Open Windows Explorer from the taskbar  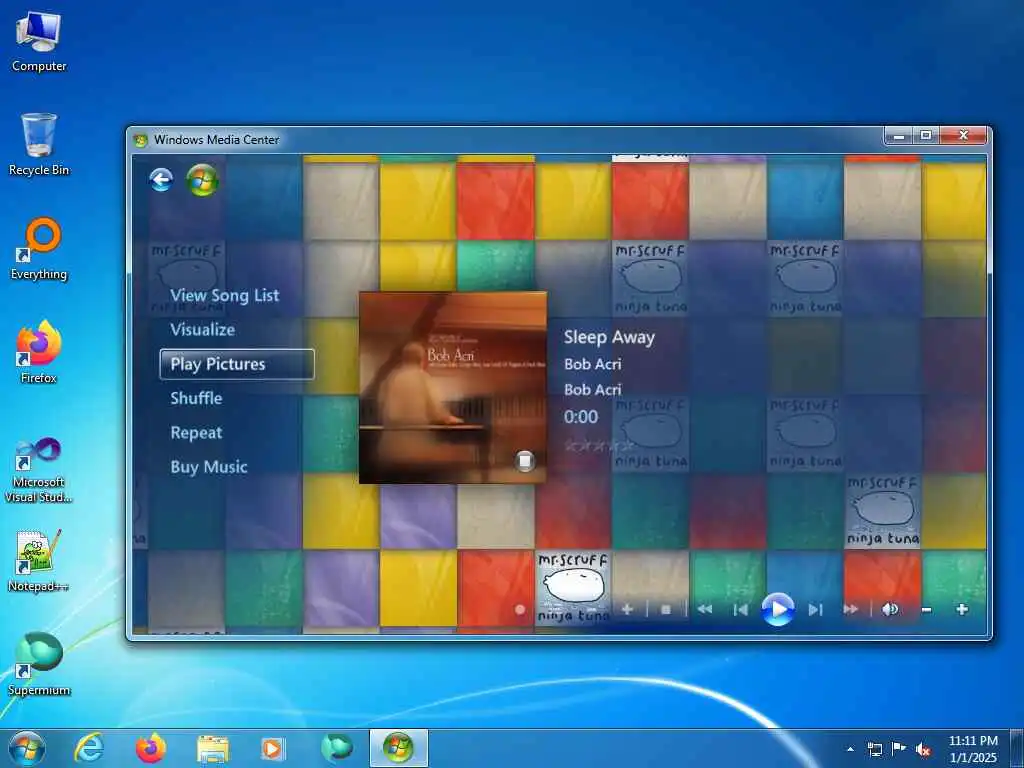coord(213,748)
